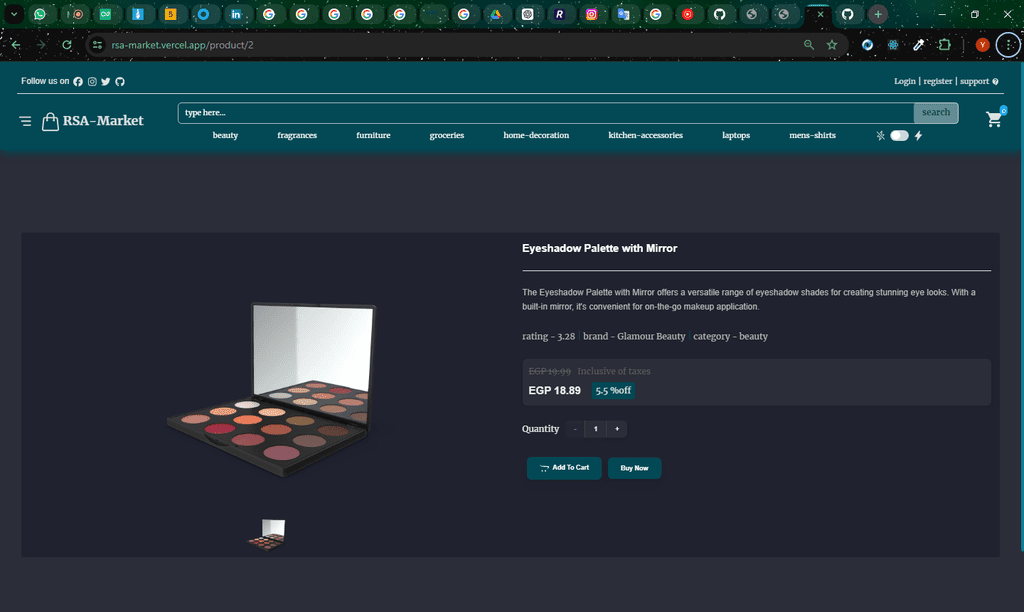Open the hamburger side menu
The image size is (1024, 612).
click(25, 121)
